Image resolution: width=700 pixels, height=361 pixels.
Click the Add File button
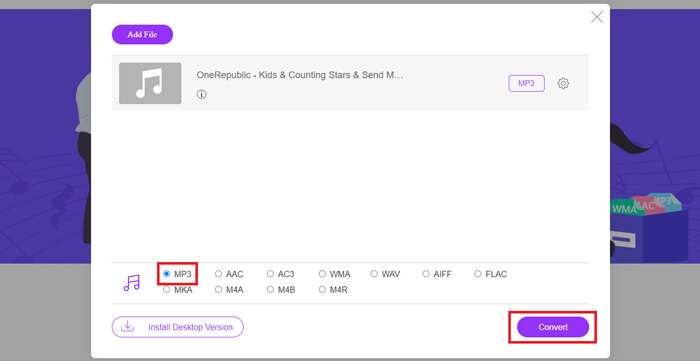coord(142,34)
